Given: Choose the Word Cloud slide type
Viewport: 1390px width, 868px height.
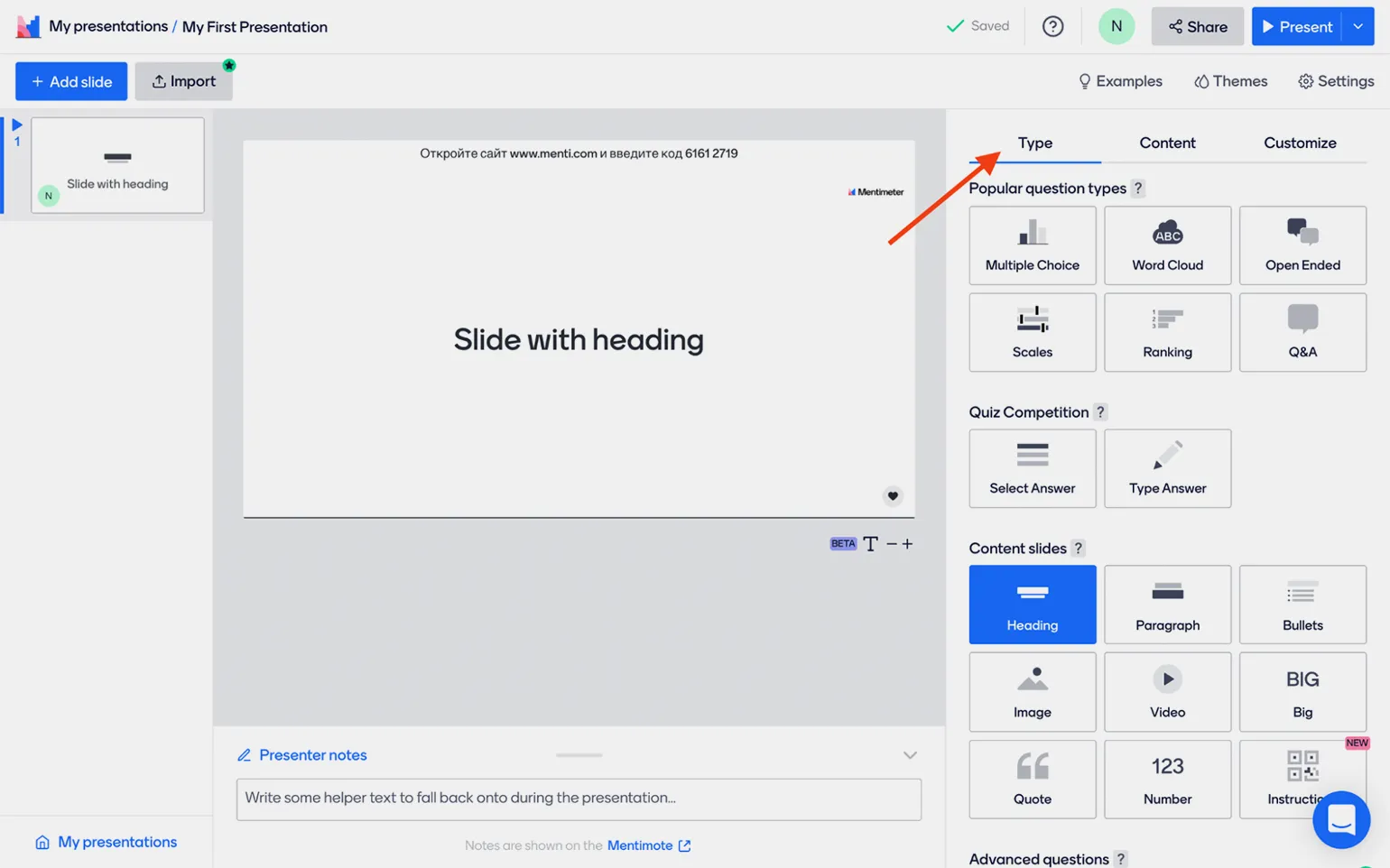Looking at the screenshot, I should click(x=1167, y=245).
